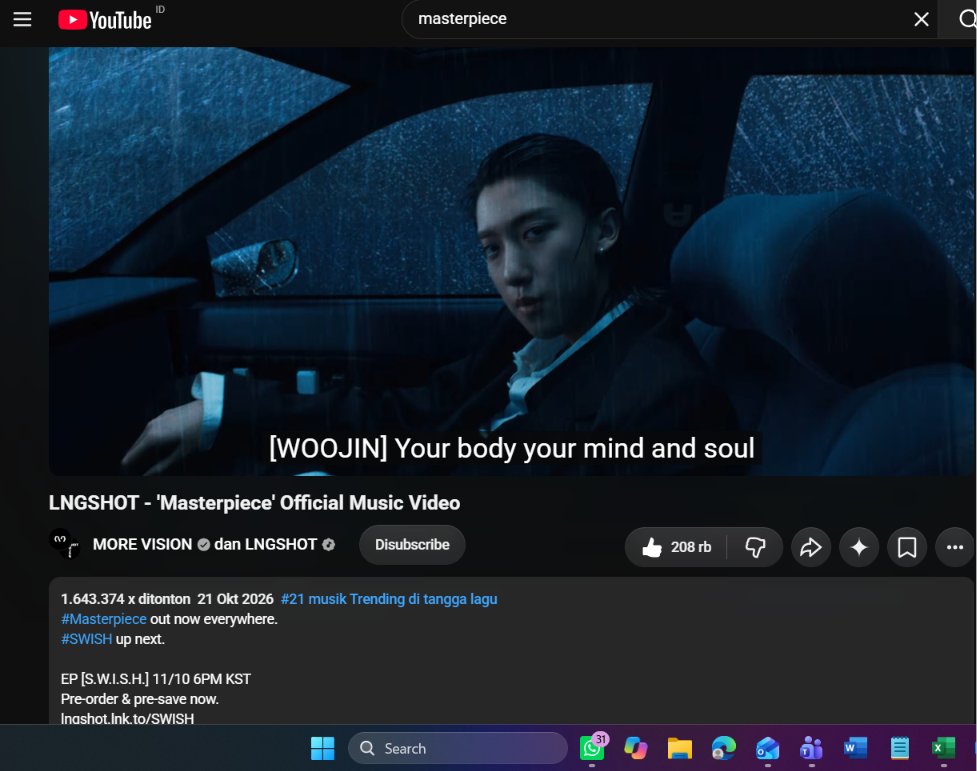Click the Disubscribe button

(412, 545)
